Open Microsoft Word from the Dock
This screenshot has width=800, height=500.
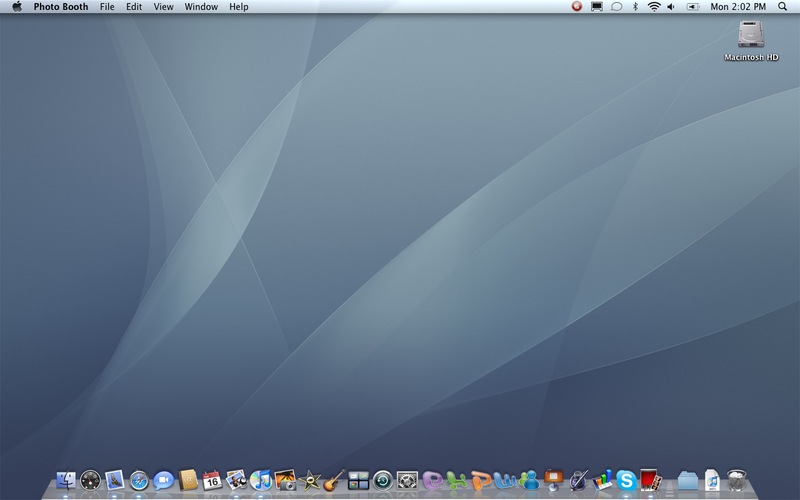(x=505, y=480)
